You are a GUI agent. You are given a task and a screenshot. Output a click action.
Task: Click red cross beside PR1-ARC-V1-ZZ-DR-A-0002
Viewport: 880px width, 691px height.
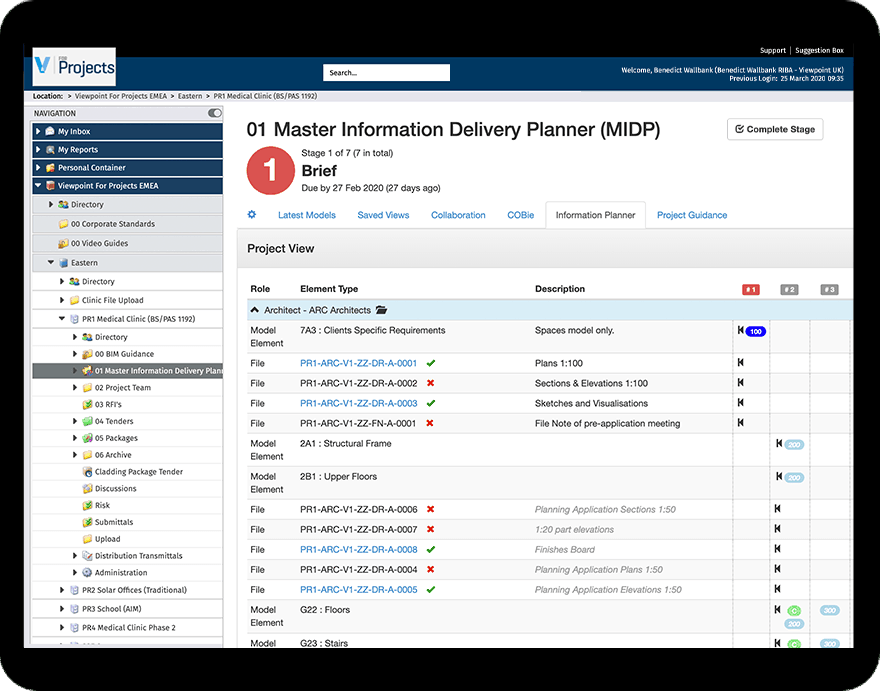click(430, 383)
